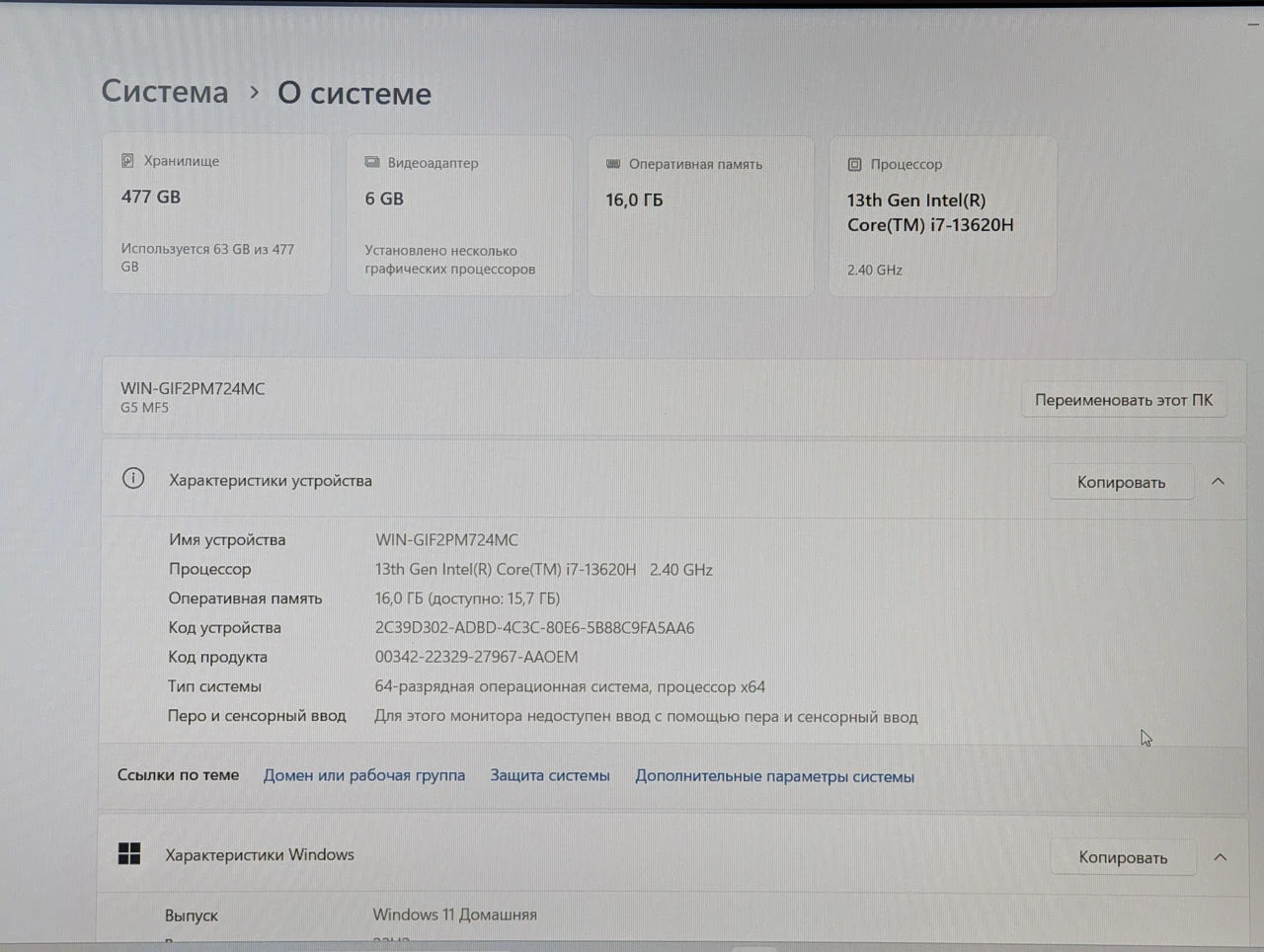Image resolution: width=1264 pixels, height=952 pixels.
Task: Click the WIN-GIF2PM724MC computer name header
Action: (x=193, y=388)
